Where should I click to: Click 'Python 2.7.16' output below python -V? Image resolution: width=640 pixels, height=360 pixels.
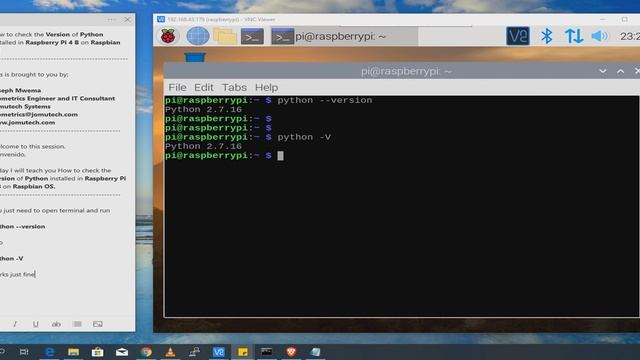[x=203, y=146]
